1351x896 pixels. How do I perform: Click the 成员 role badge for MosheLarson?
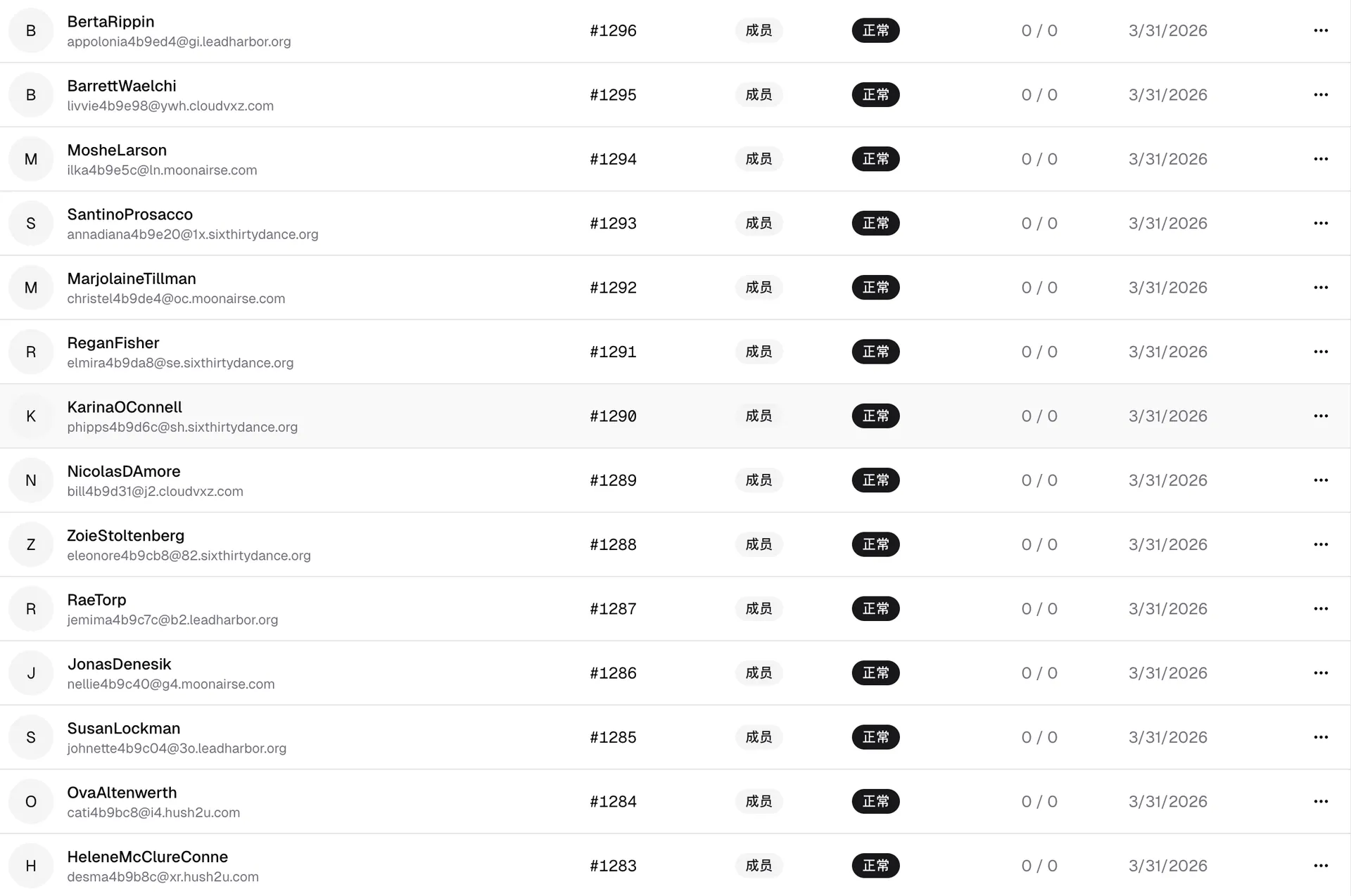coord(759,159)
